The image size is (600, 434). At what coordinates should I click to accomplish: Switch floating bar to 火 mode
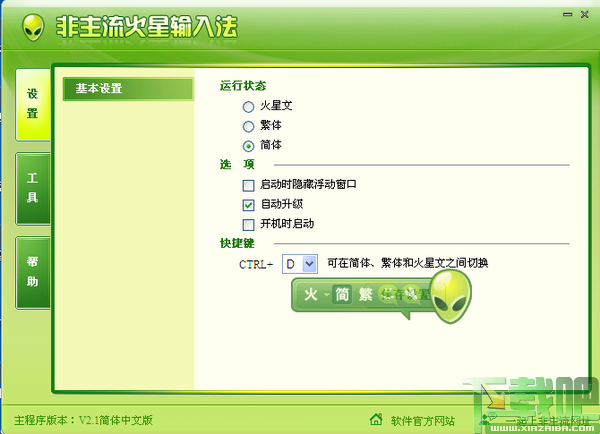tap(311, 295)
